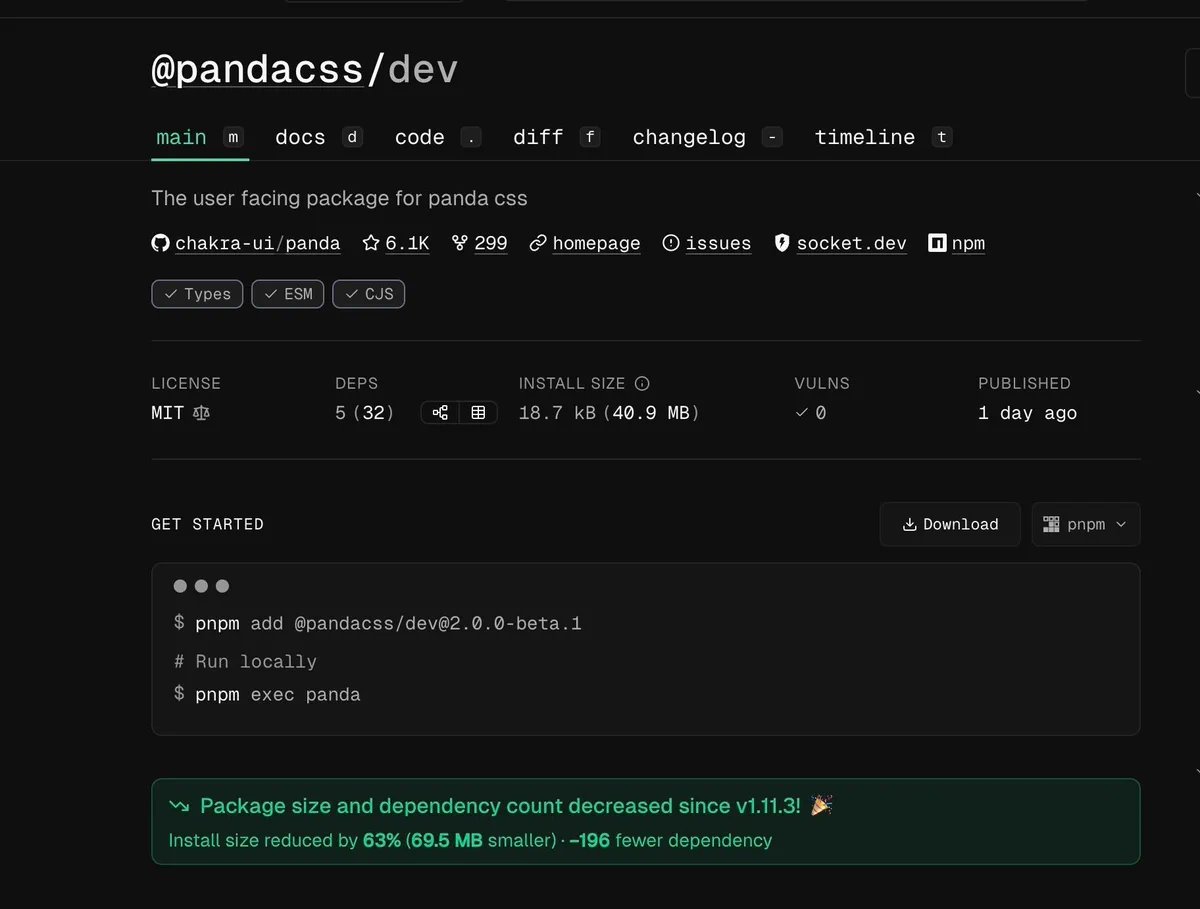This screenshot has width=1200, height=909.
Task: Click the CJS badge
Action: coord(369,294)
